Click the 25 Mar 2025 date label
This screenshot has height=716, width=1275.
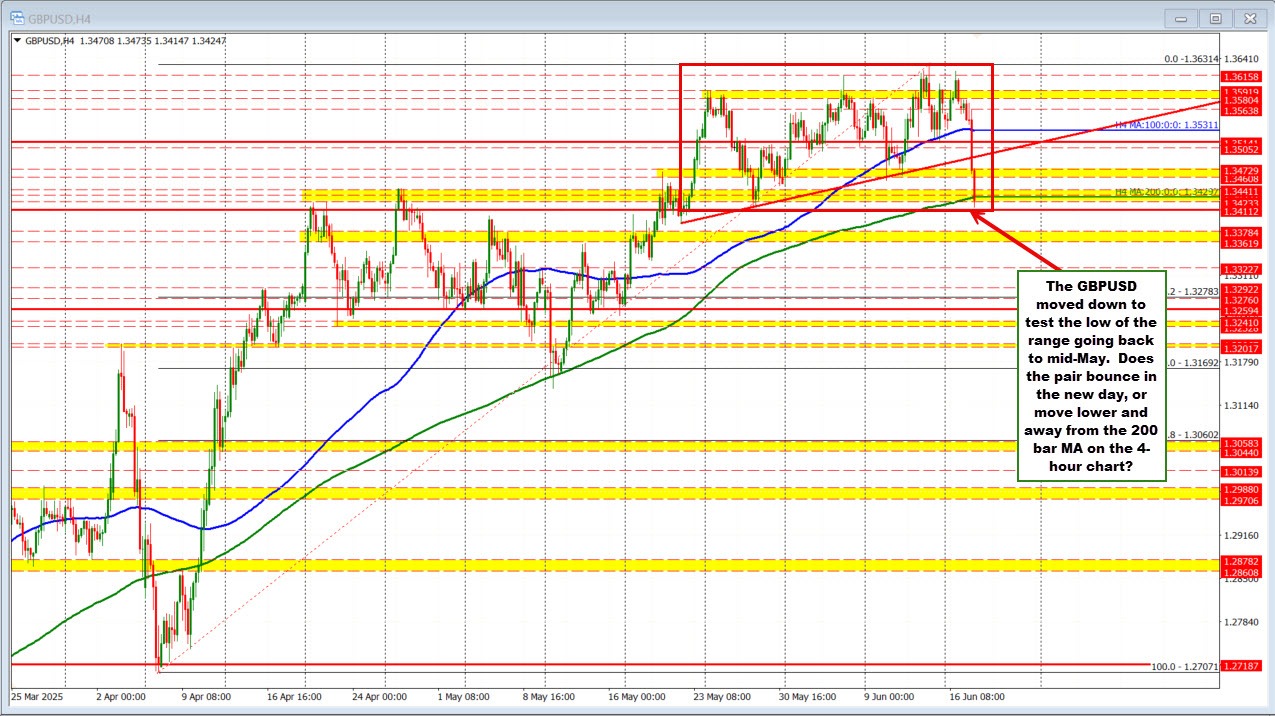point(37,696)
